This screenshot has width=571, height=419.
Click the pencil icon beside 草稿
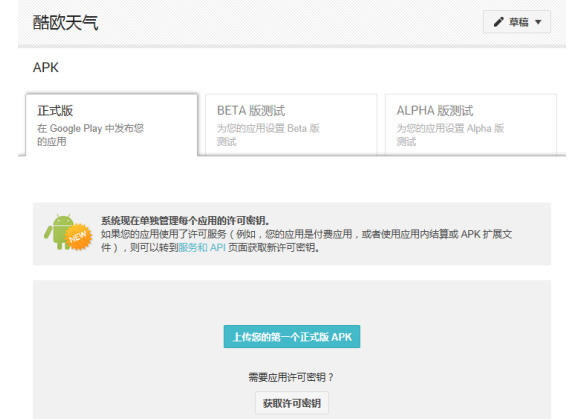pos(499,22)
